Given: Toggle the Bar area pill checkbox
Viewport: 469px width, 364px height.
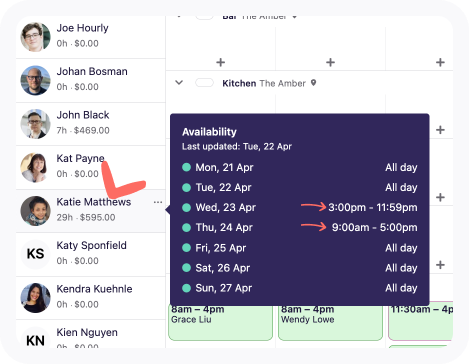Looking at the screenshot, I should 204,17.
